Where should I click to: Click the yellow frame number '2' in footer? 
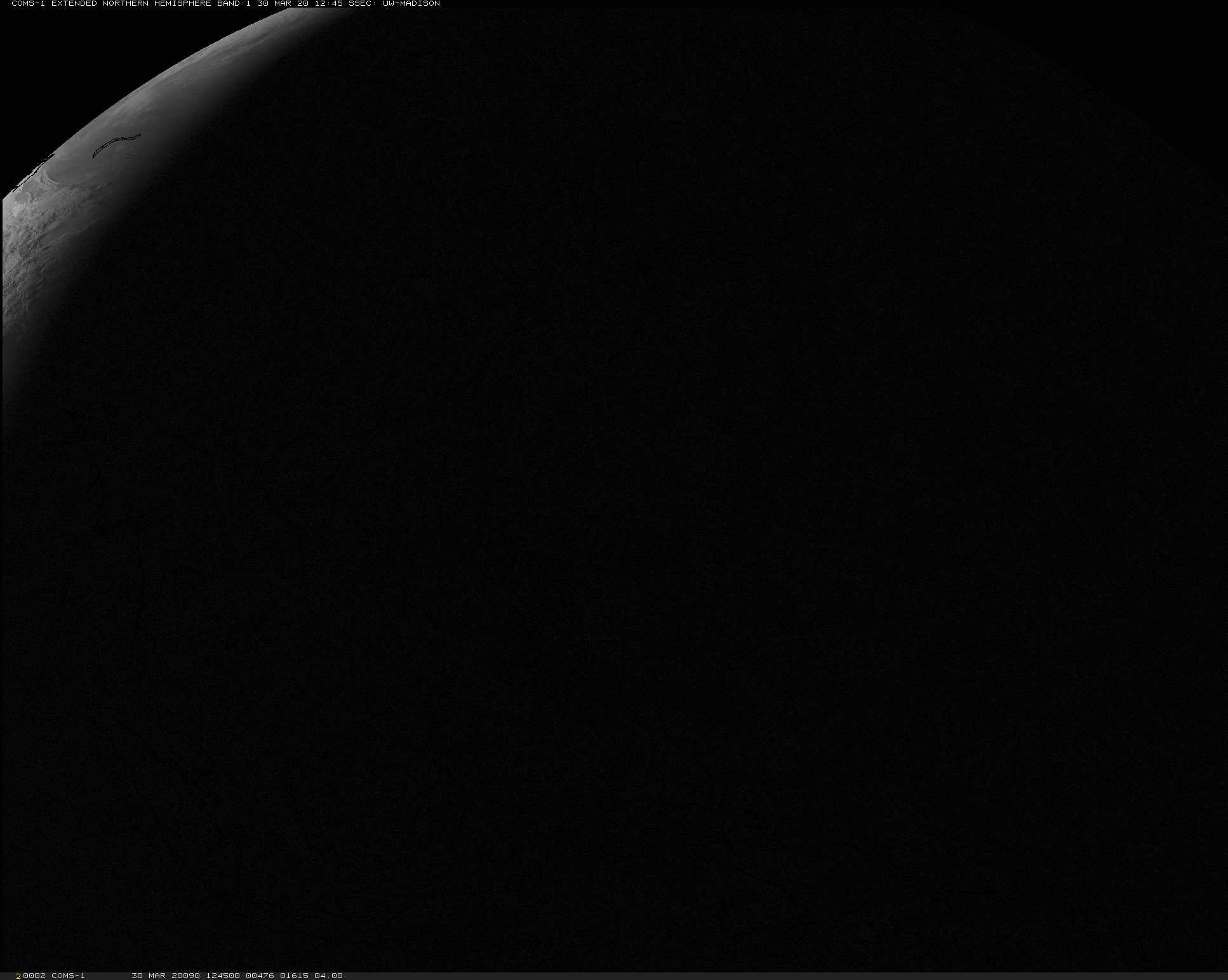point(18,976)
